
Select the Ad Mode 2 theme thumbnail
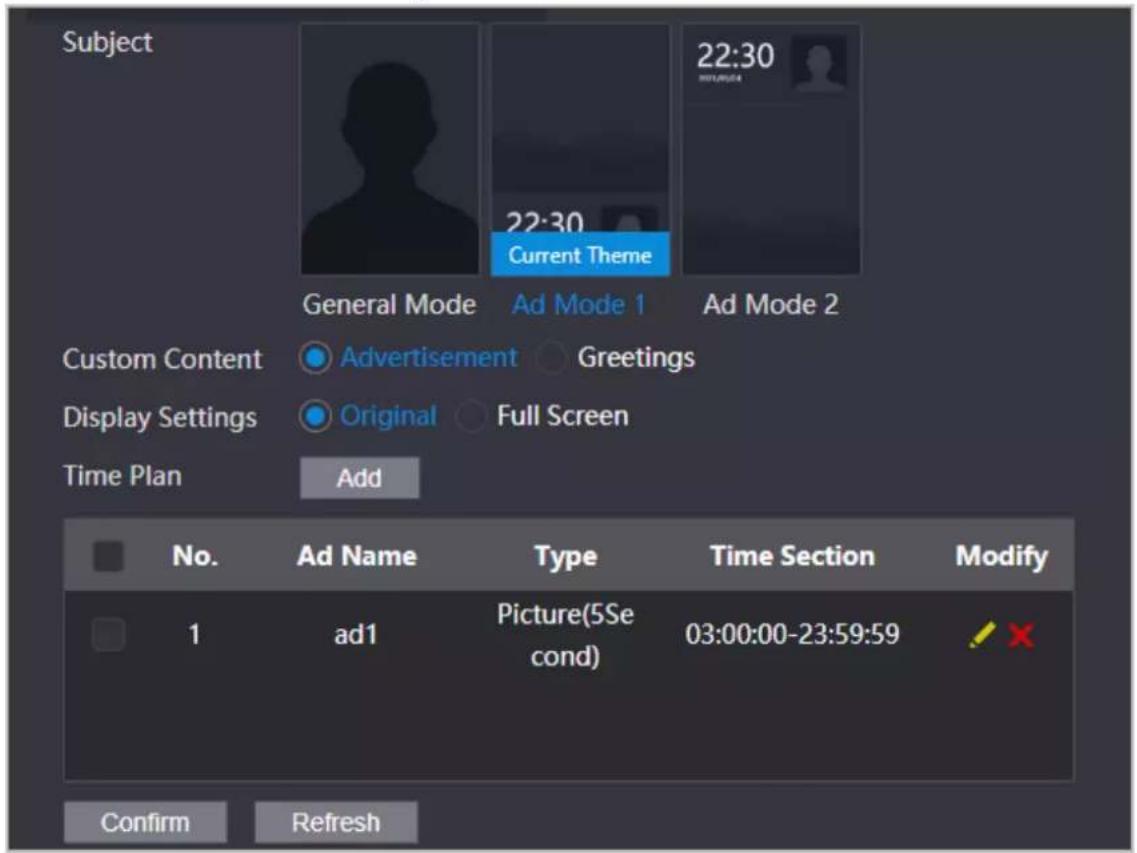coord(772,149)
